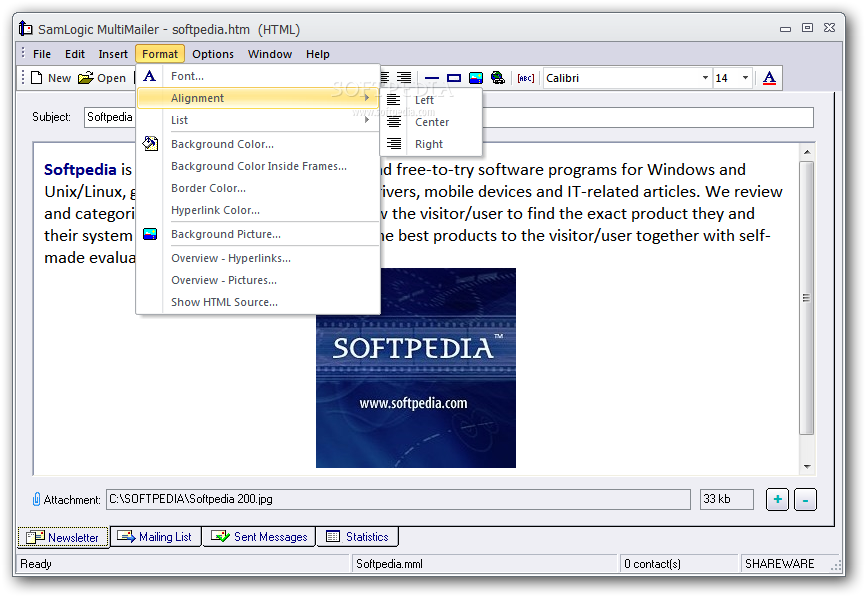Screen dimensions: 866x597
Task: Click inside the Subject field
Action: click(x=448, y=117)
